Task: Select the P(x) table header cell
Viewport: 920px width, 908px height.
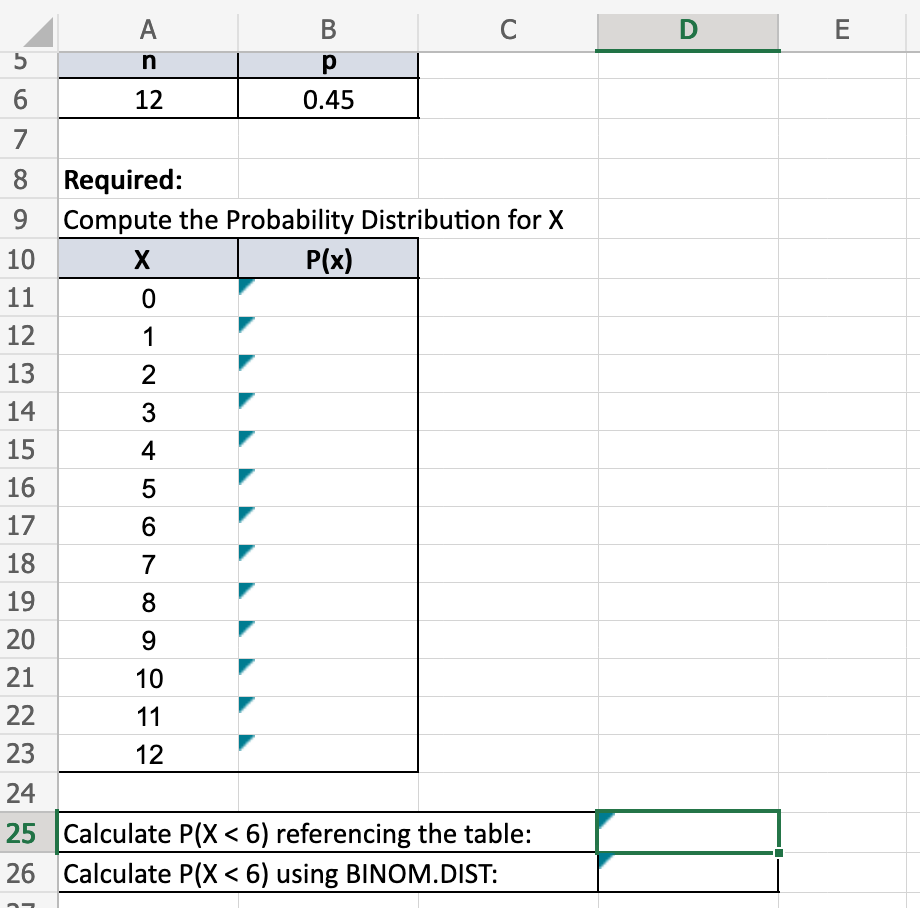Action: tap(328, 258)
